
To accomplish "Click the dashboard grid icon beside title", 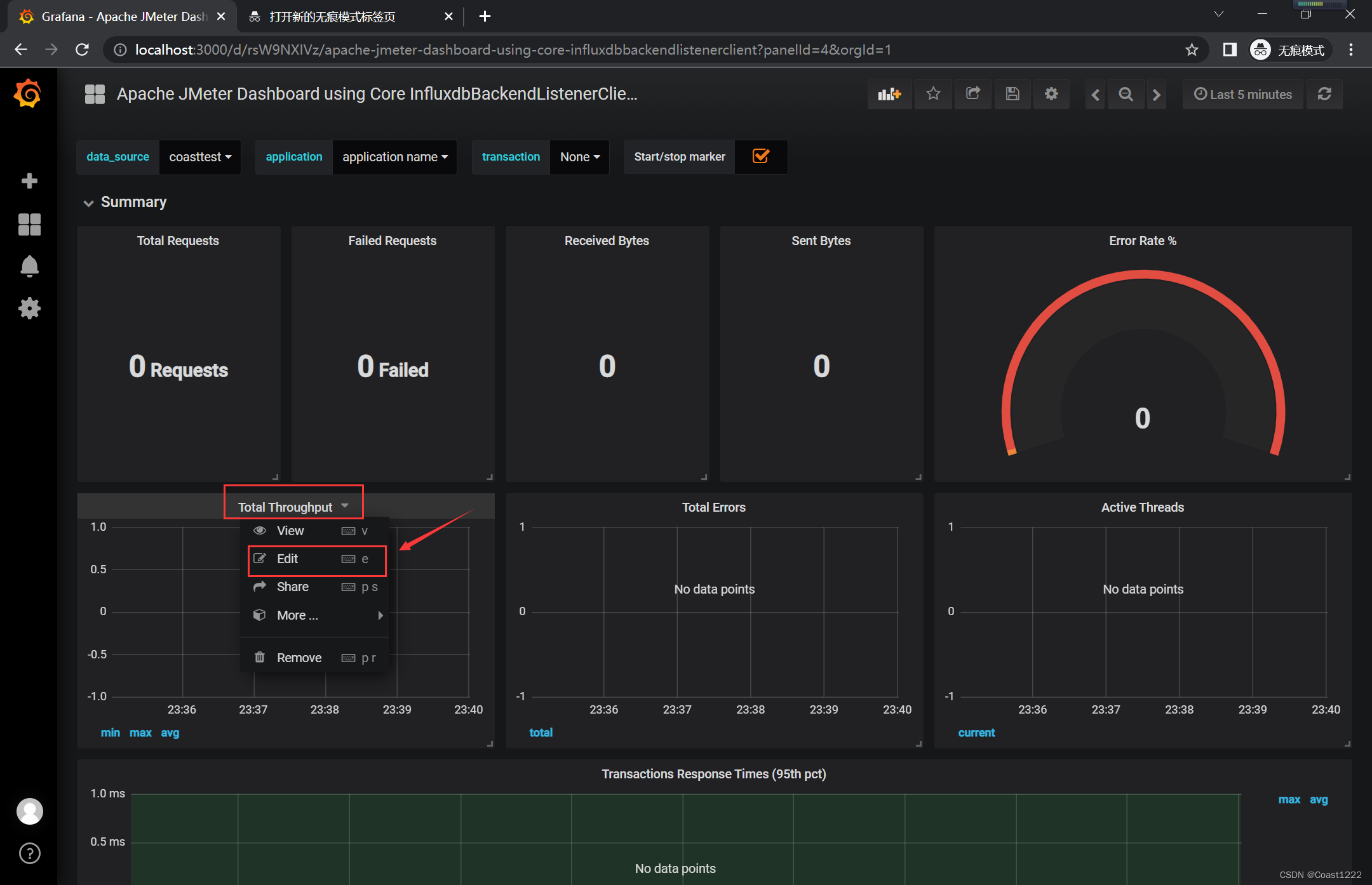I will (x=95, y=94).
